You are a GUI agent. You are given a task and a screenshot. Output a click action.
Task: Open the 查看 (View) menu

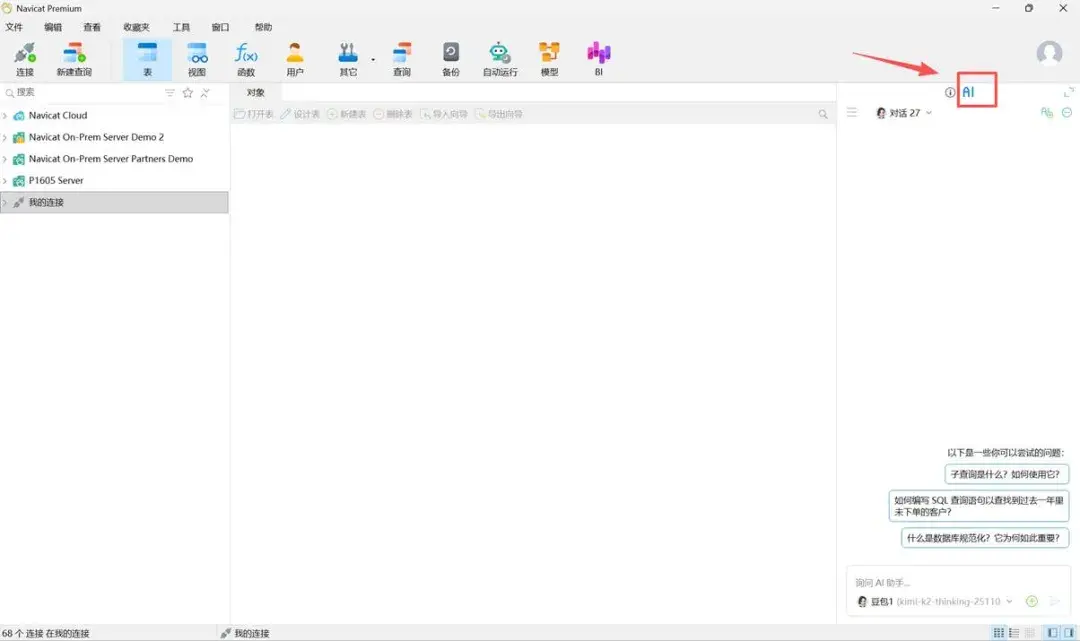[x=92, y=27]
